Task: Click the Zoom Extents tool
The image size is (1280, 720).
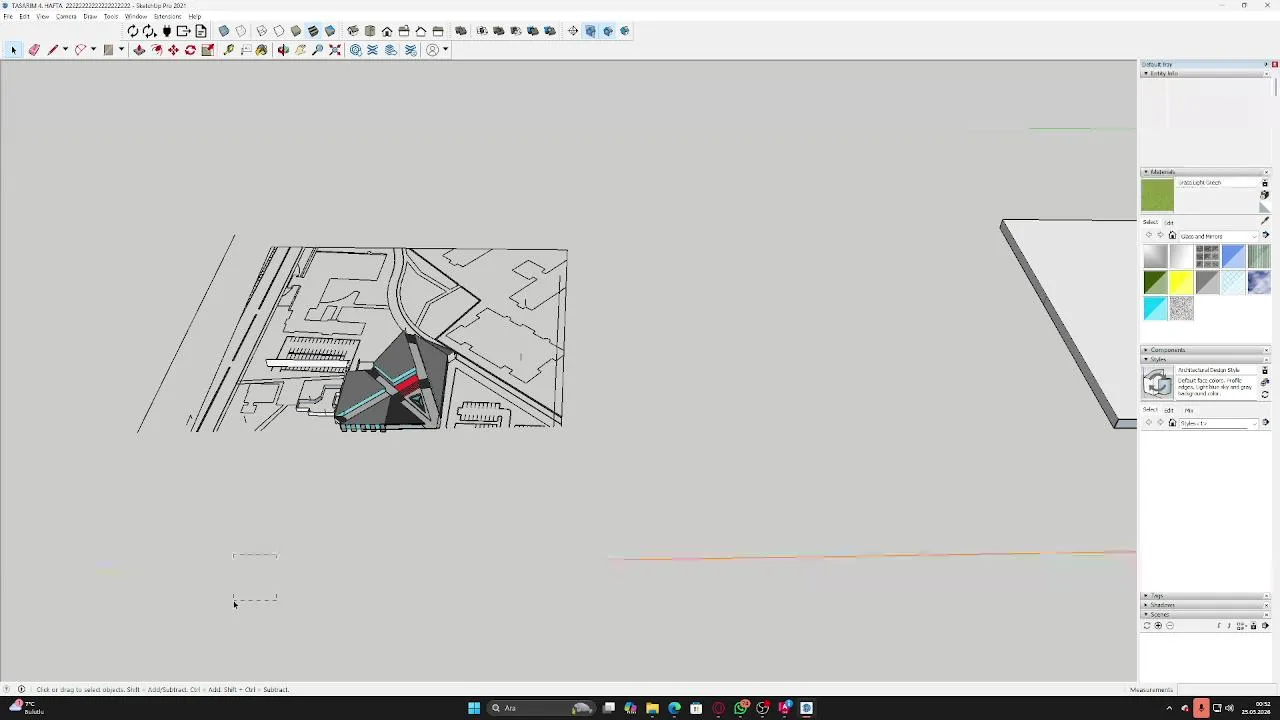Action: coord(335,50)
